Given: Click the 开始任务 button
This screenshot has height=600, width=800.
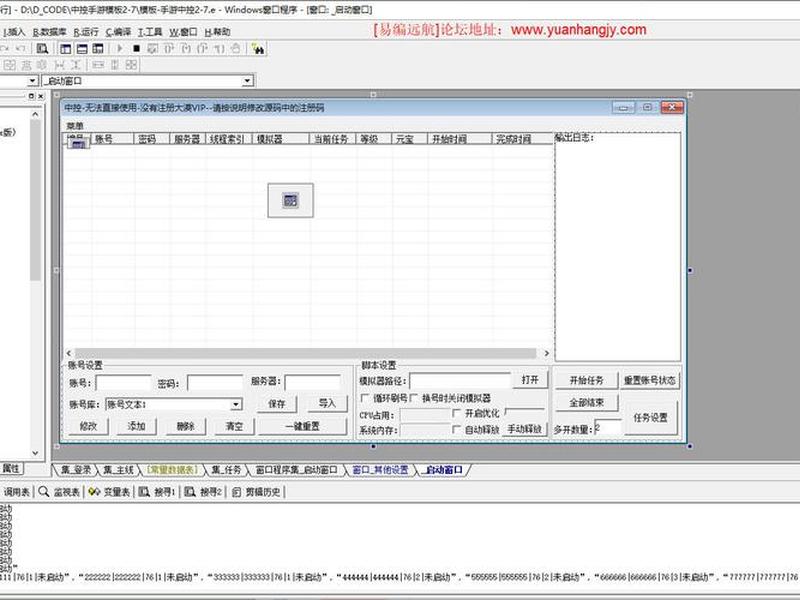Looking at the screenshot, I should coord(586,380).
